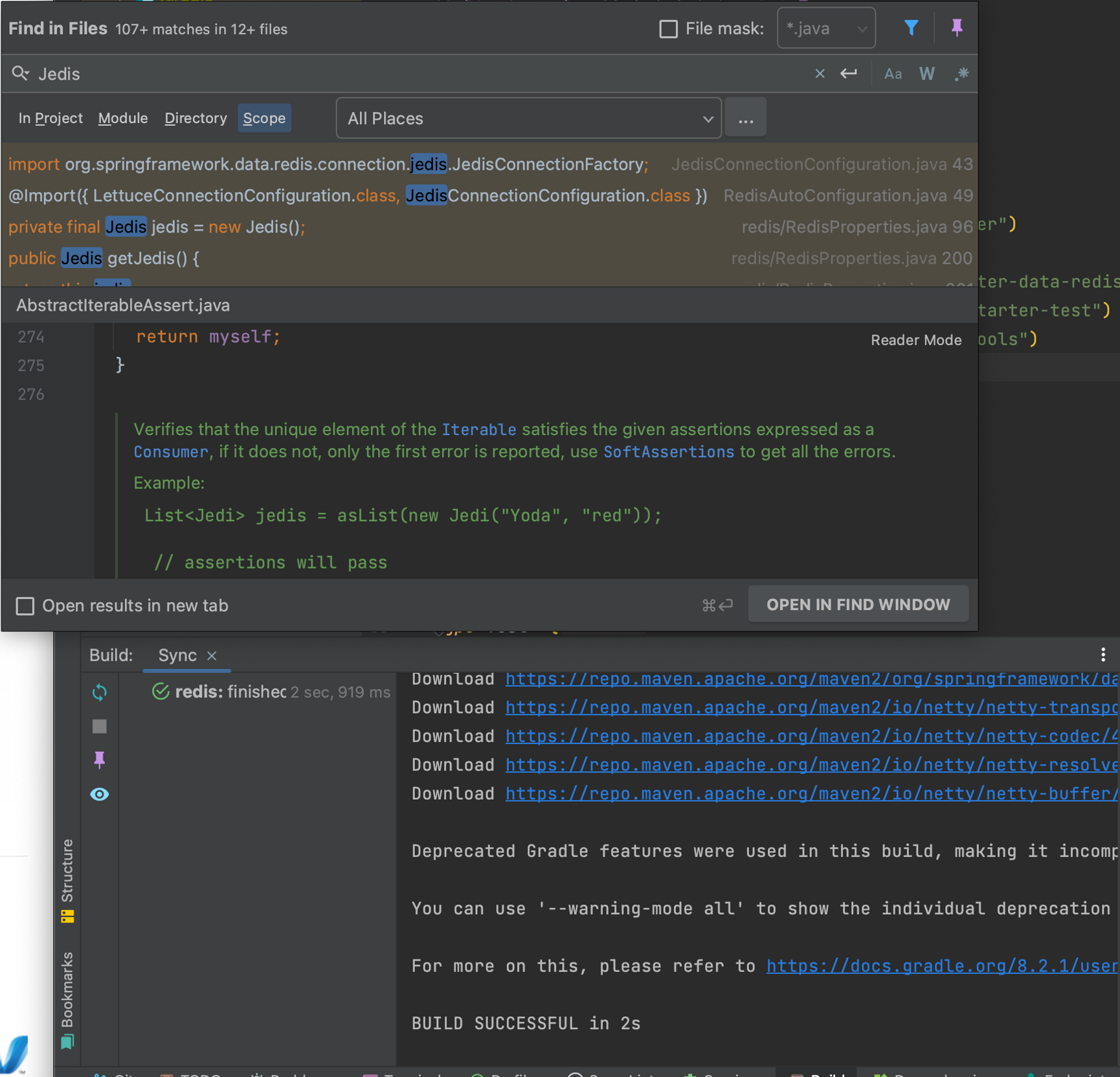Open the Iterable documentation link

coord(478,429)
